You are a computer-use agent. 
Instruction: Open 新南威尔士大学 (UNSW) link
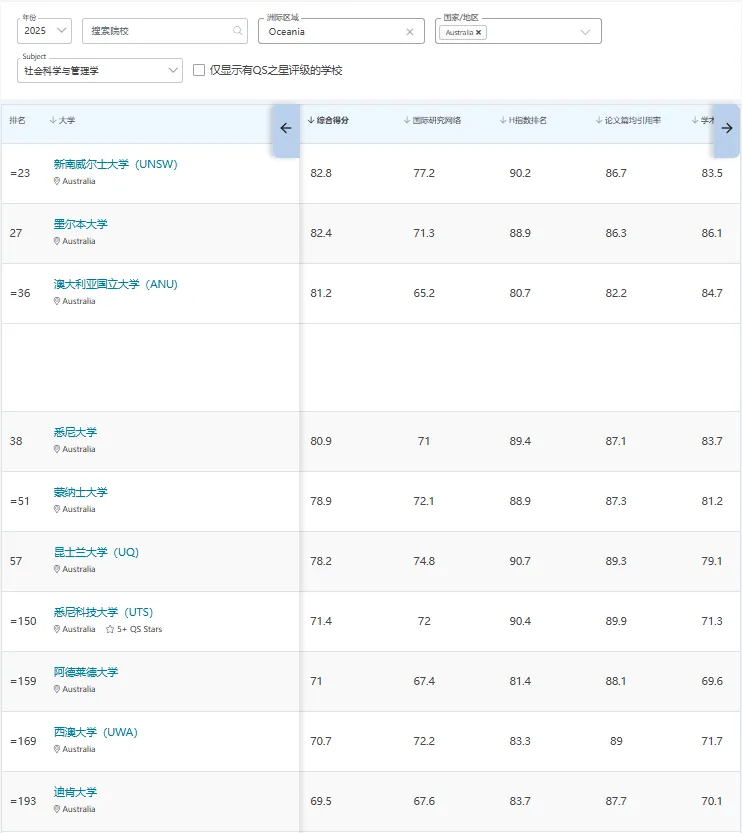coord(115,164)
